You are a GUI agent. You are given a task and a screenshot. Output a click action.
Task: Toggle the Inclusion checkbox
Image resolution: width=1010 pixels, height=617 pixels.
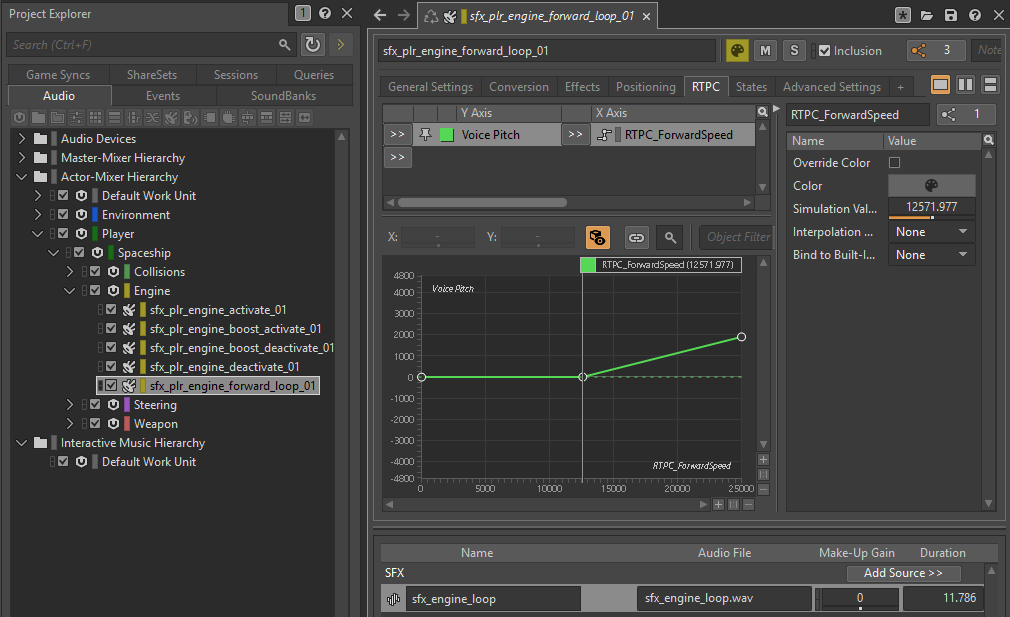point(824,51)
